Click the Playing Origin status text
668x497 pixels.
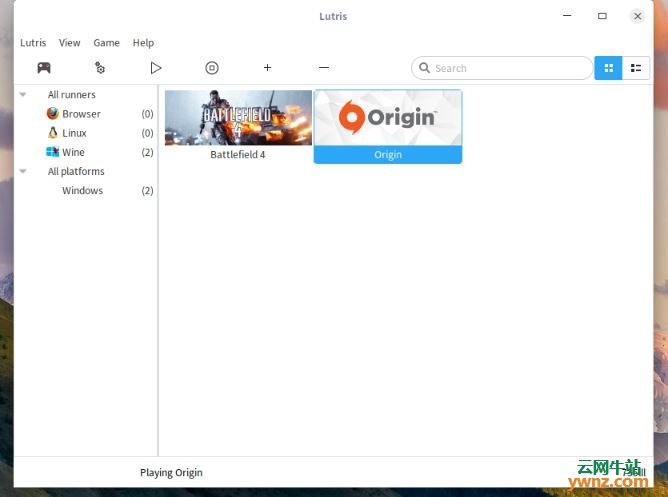coord(171,473)
